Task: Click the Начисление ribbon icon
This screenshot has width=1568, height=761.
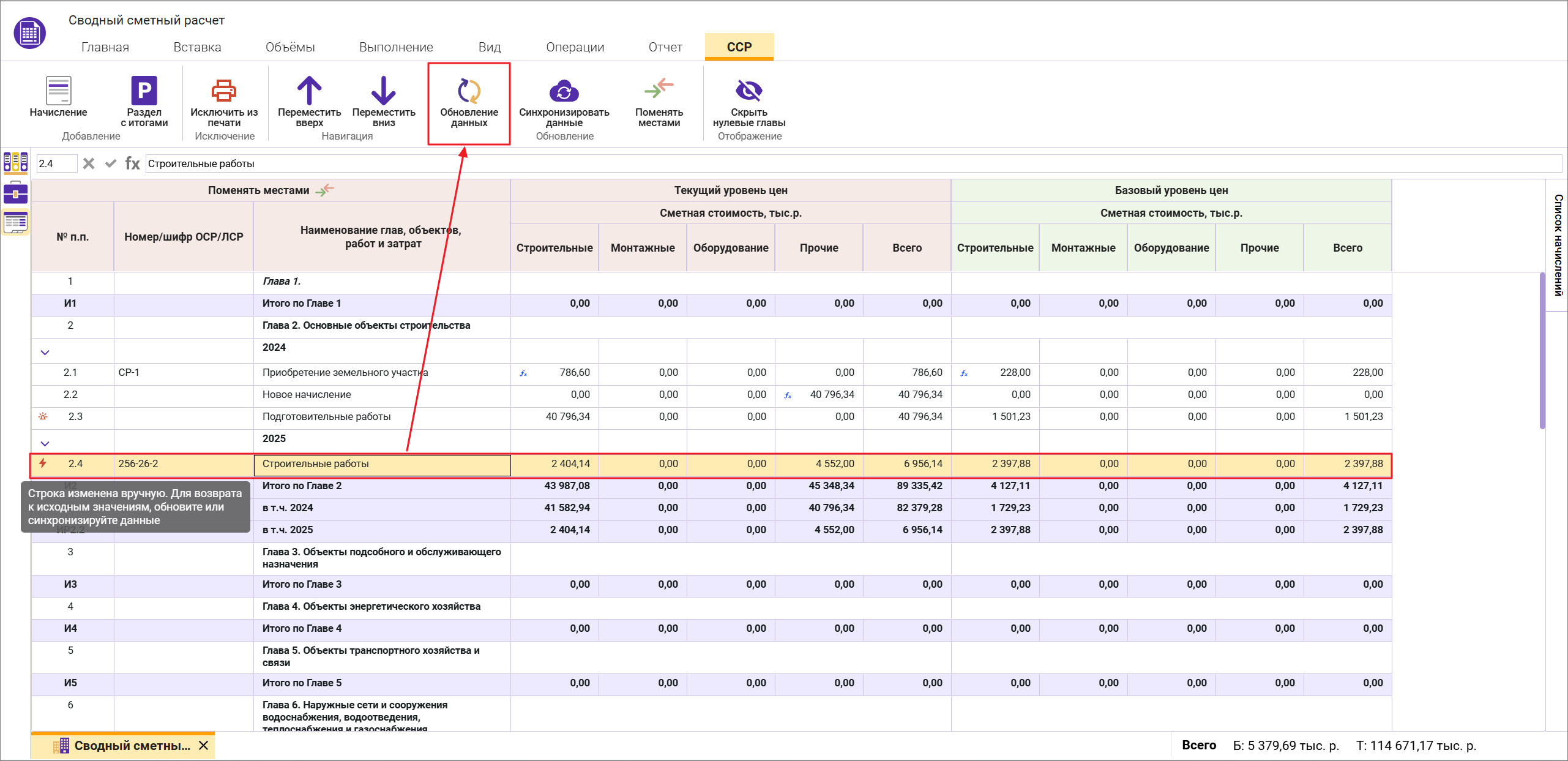Action: pos(58,91)
